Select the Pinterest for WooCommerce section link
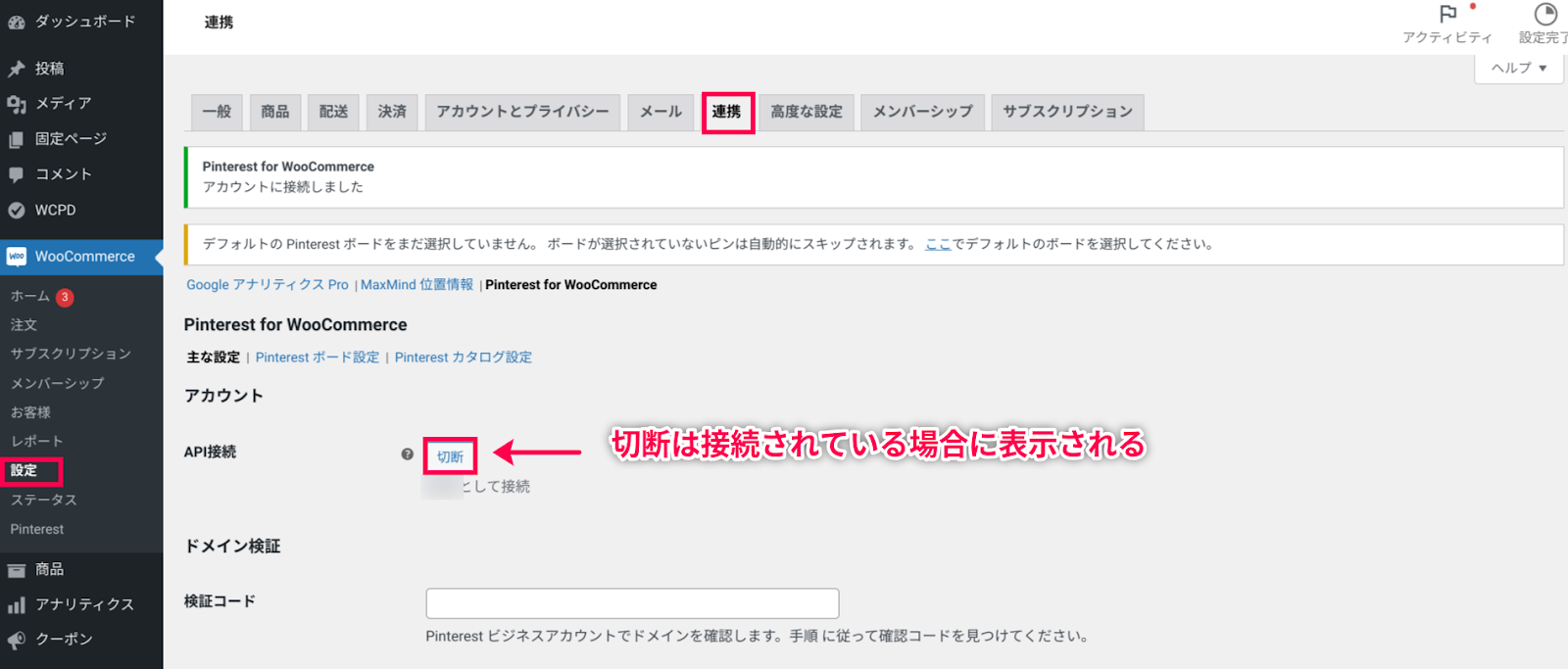 point(571,285)
